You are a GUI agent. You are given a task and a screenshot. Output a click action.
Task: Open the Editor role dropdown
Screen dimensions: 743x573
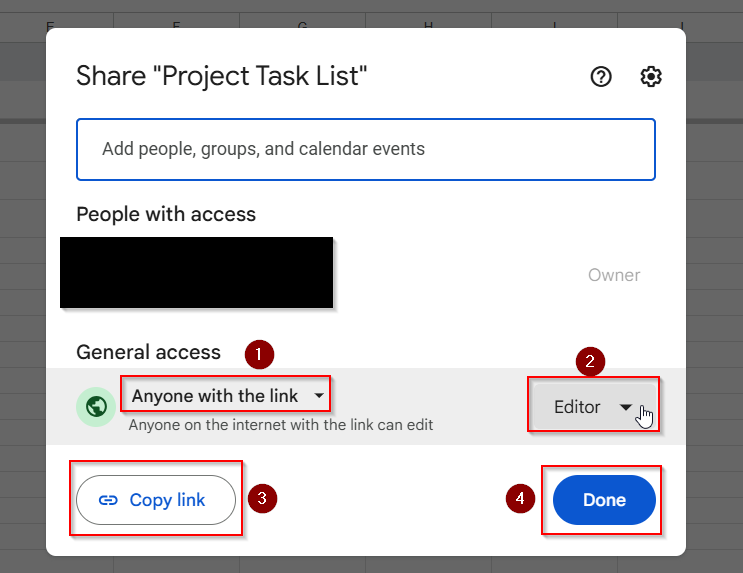(x=594, y=407)
